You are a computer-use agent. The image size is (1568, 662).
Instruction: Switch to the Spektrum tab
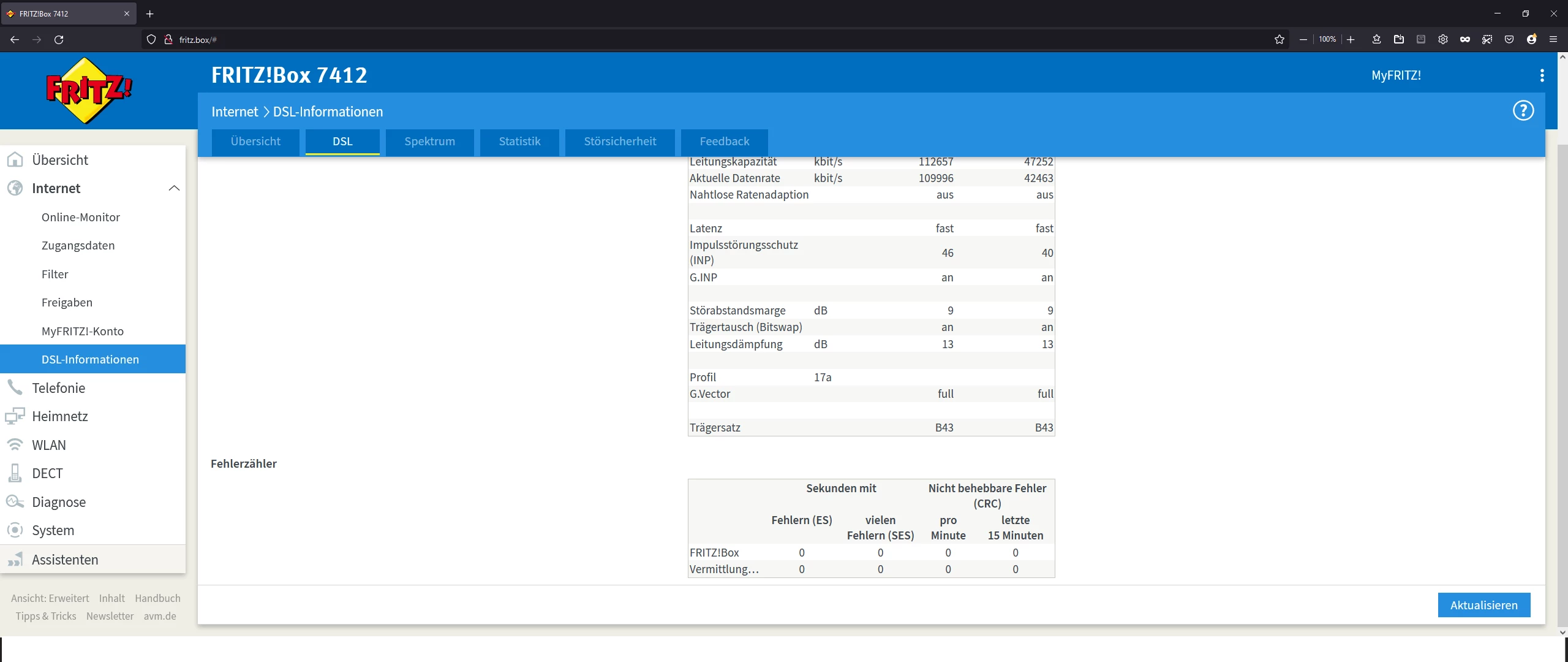pyautogui.click(x=429, y=142)
